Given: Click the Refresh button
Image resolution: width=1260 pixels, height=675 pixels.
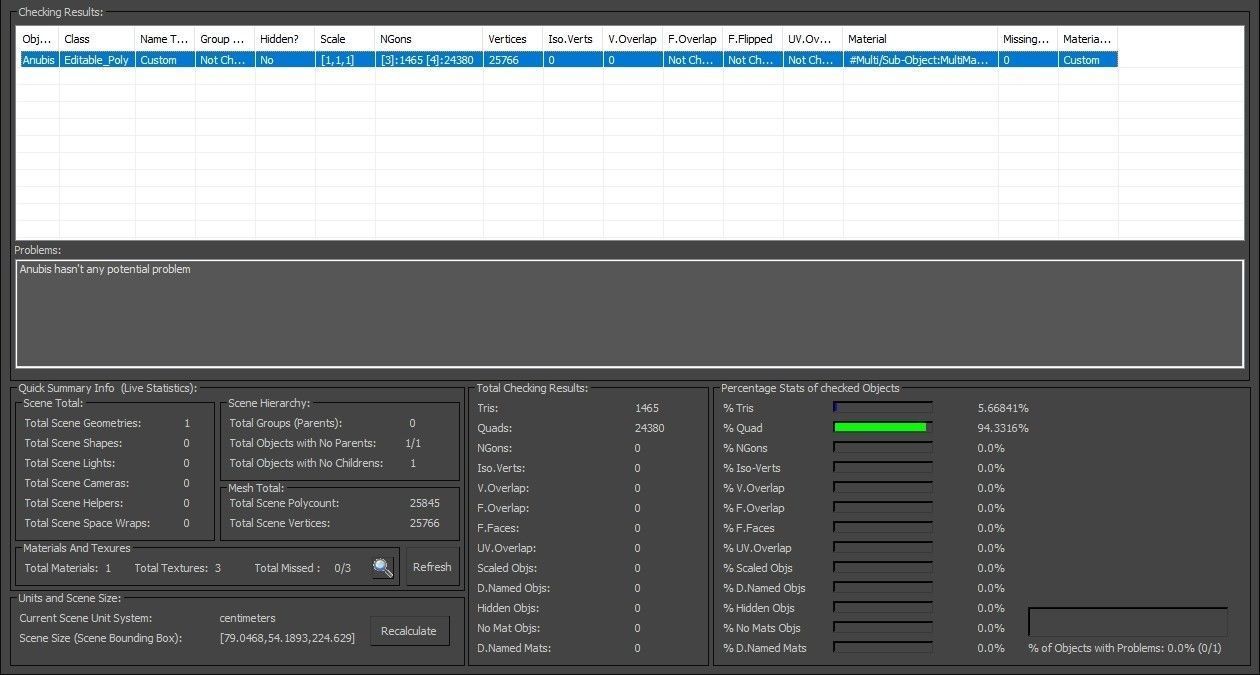Looking at the screenshot, I should click(432, 567).
